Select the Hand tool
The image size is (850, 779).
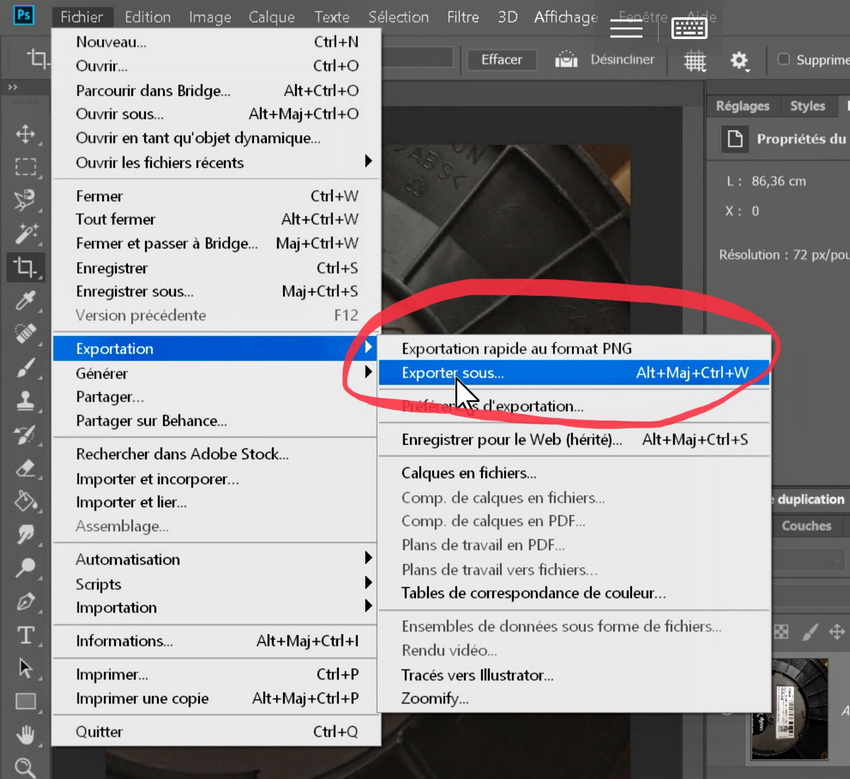tap(25, 735)
